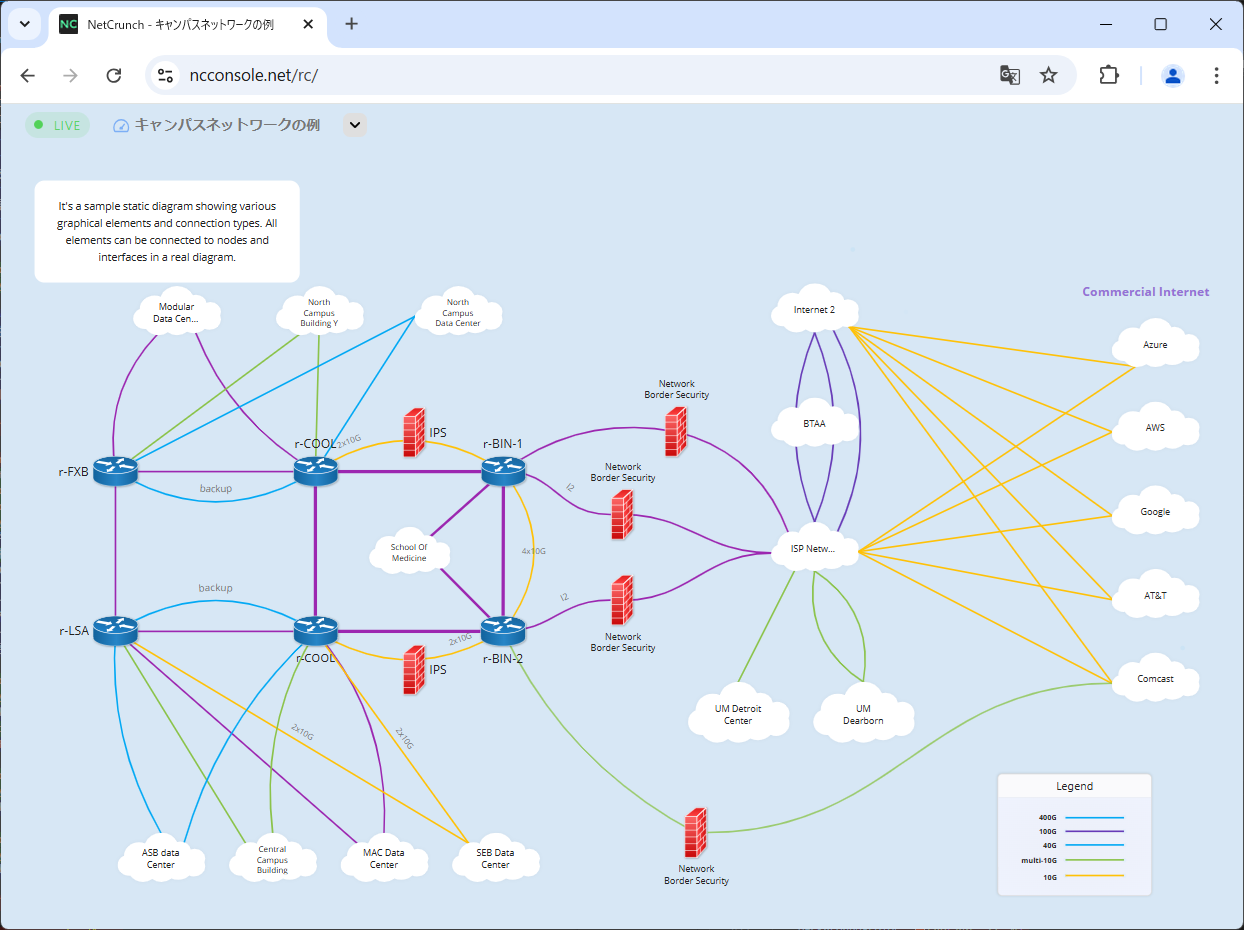Open the Translate page icon

(1010, 75)
